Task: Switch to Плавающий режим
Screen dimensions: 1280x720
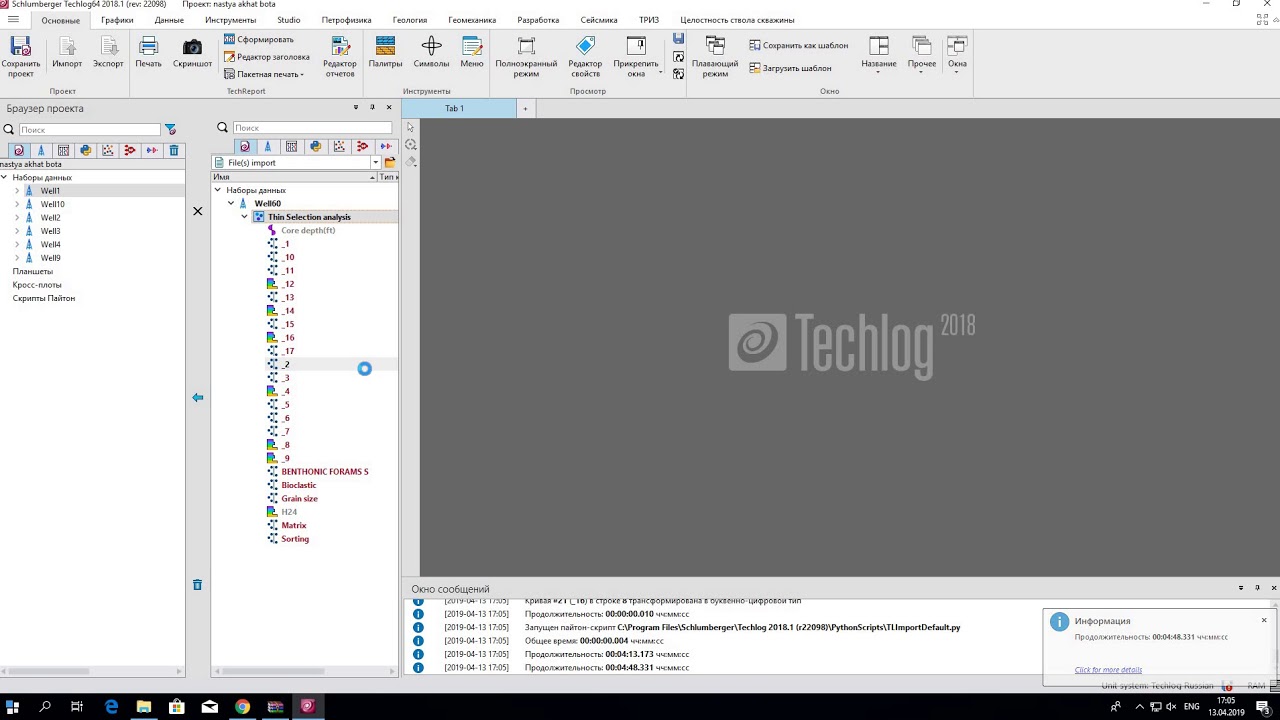Action: (715, 57)
